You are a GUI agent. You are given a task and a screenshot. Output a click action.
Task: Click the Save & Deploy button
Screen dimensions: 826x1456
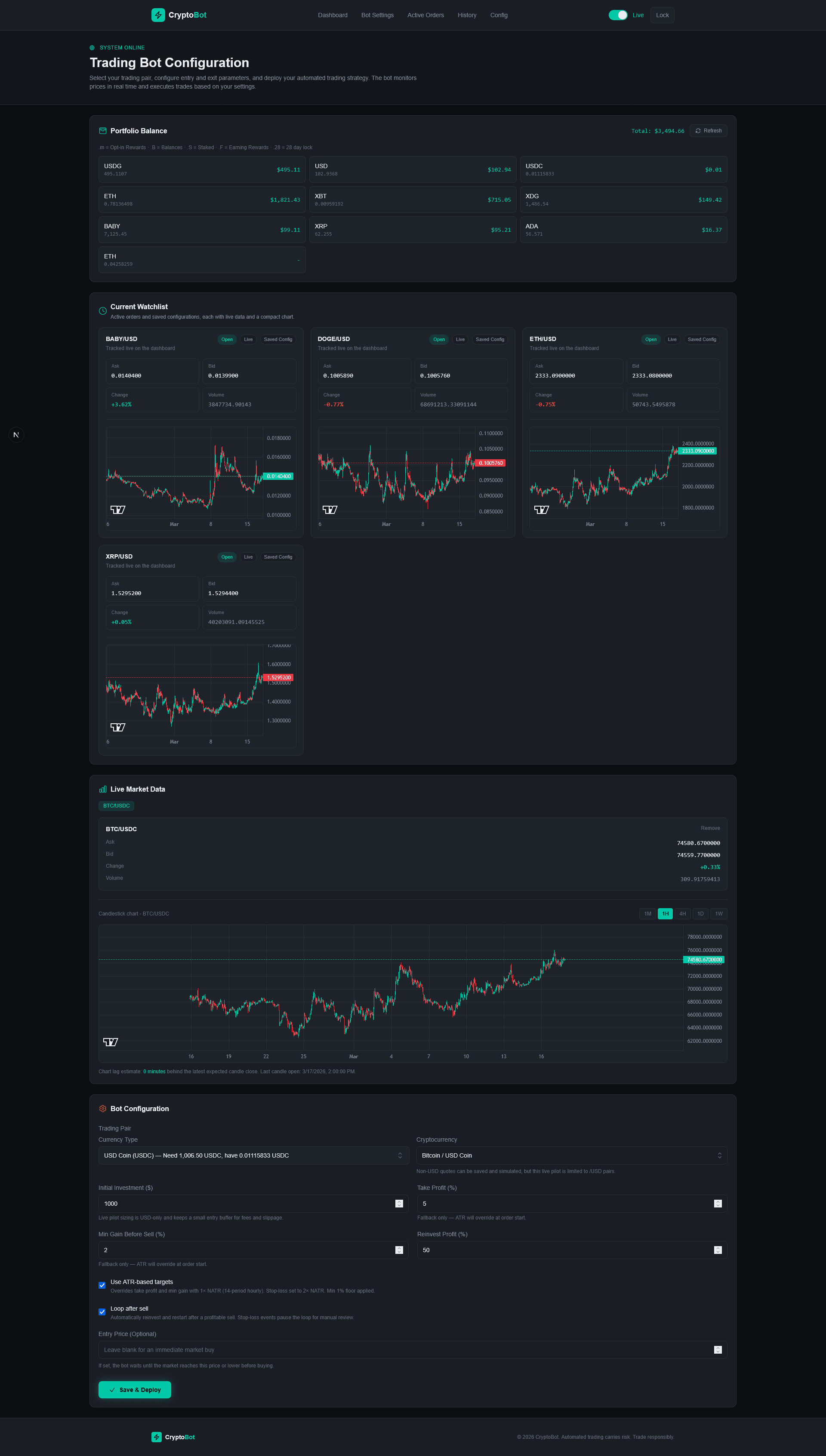(135, 1390)
